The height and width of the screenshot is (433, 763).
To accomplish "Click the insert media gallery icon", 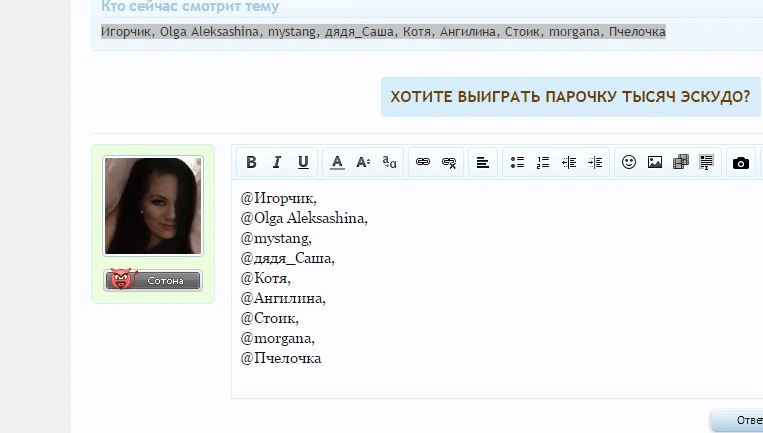I will (x=681, y=162).
